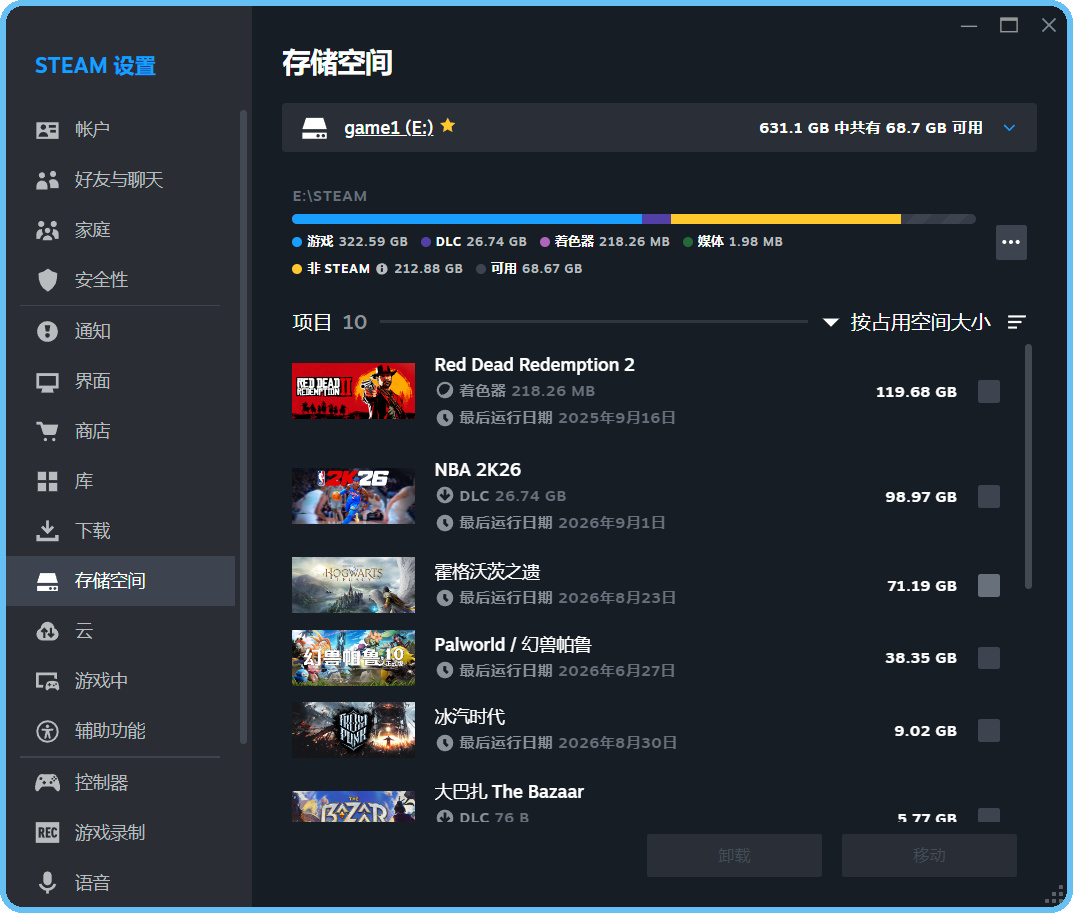Click the REC game recording icon
1073x913 pixels.
[47, 833]
